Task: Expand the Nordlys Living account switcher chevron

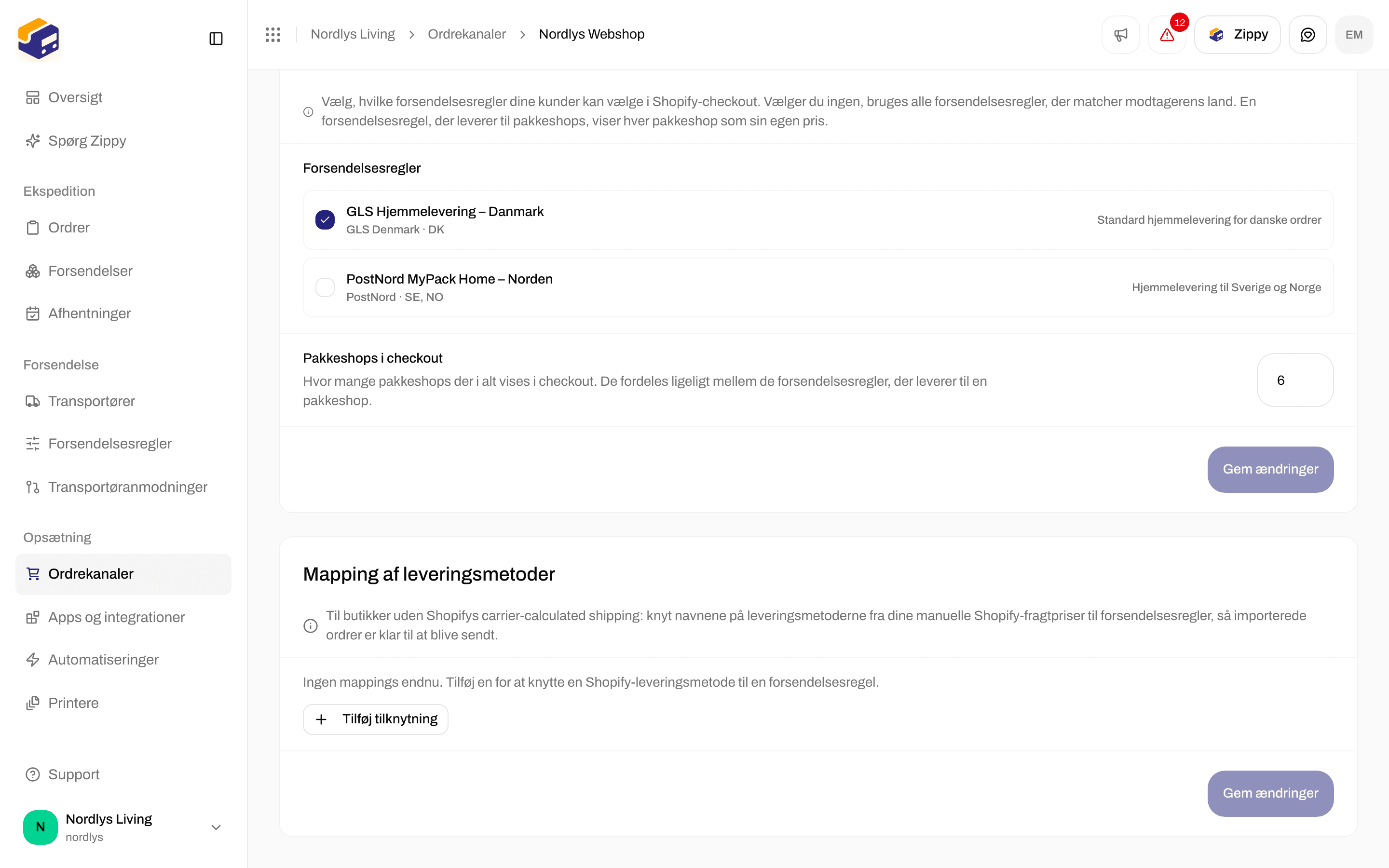Action: click(x=216, y=827)
